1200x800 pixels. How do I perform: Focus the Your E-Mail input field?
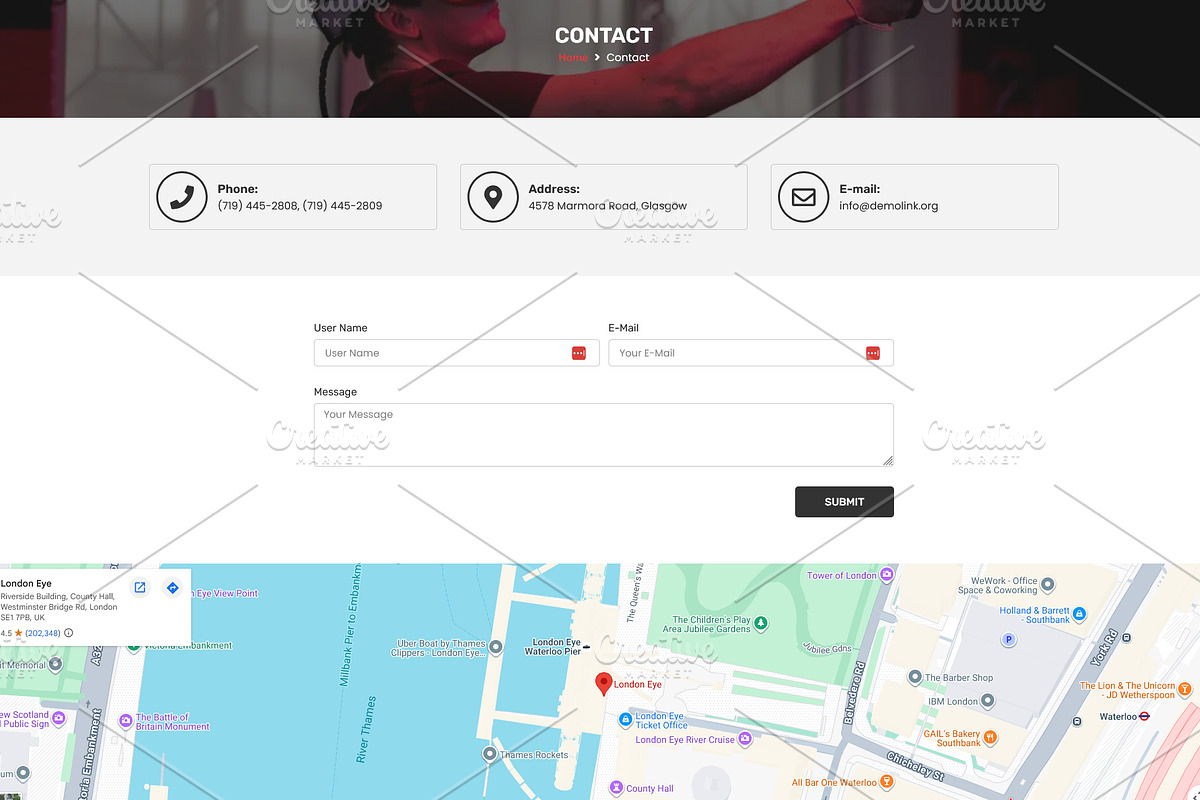coord(751,353)
